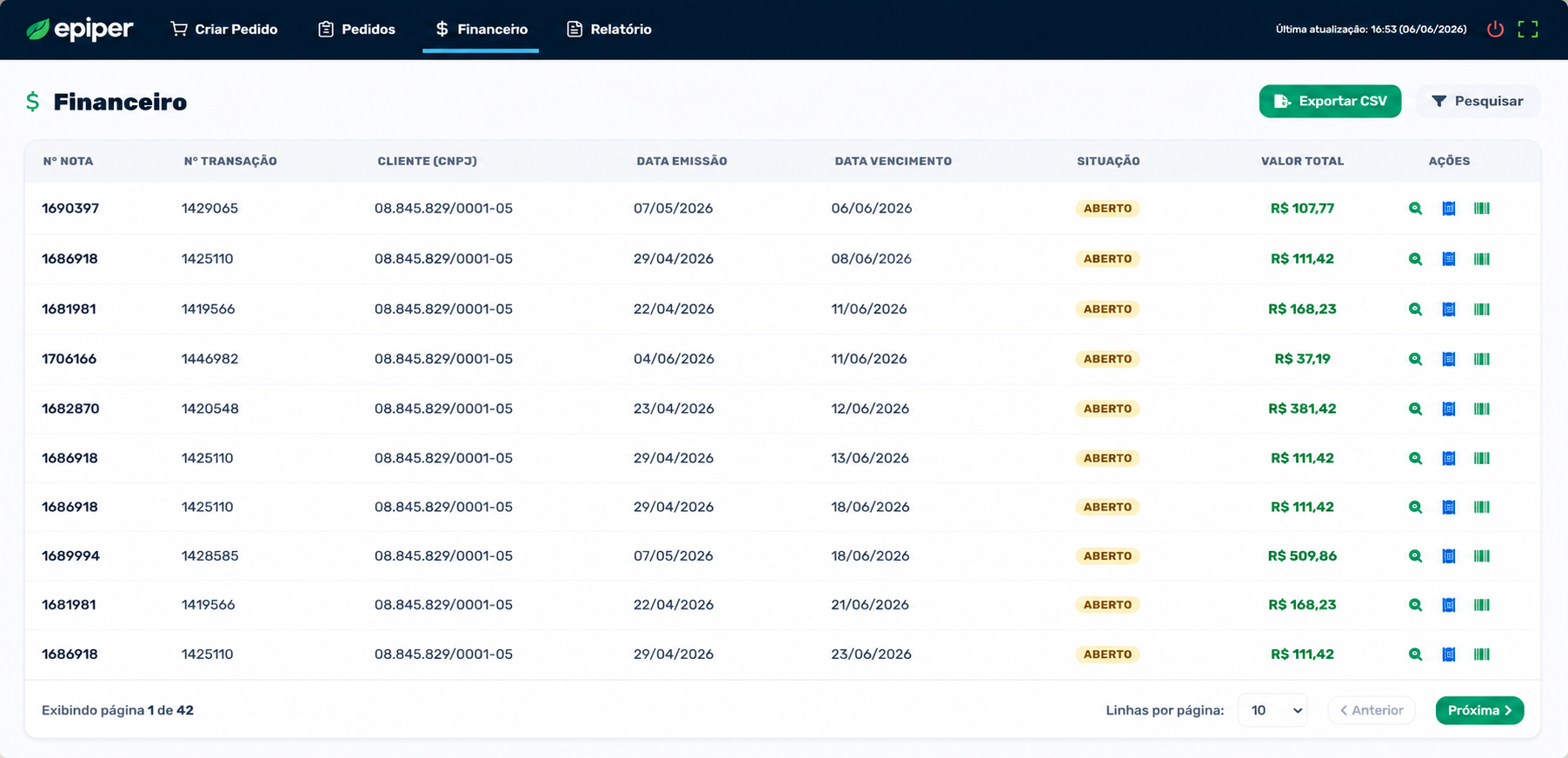Click the magnifier icon for R$ 381,42 row
This screenshot has width=1568, height=758.
coord(1415,409)
